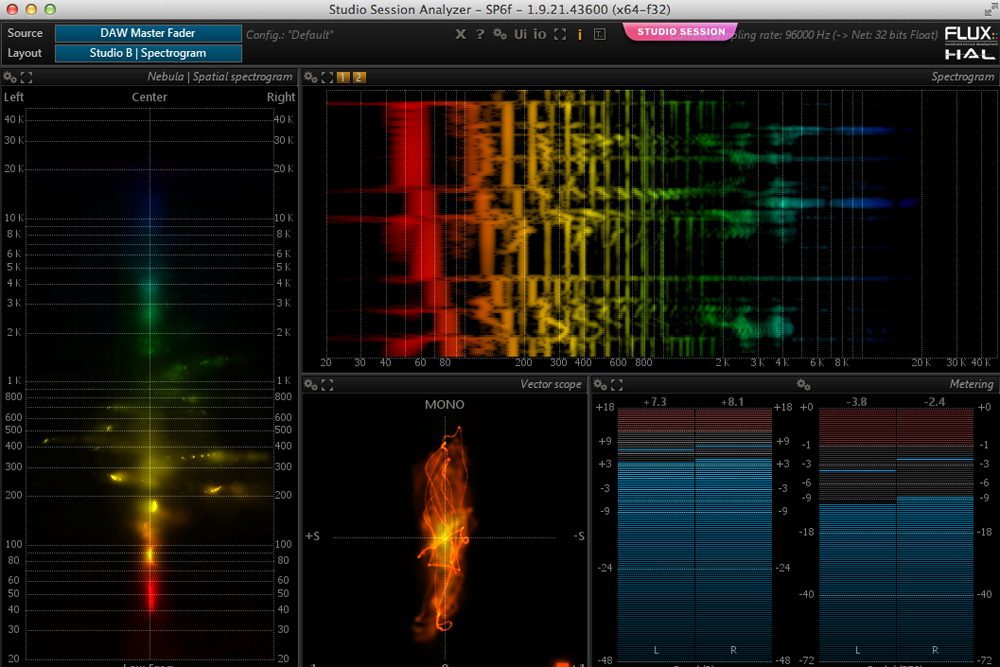Open Nebula panel settings gear
The height and width of the screenshot is (667, 1000).
pyautogui.click(x=11, y=77)
